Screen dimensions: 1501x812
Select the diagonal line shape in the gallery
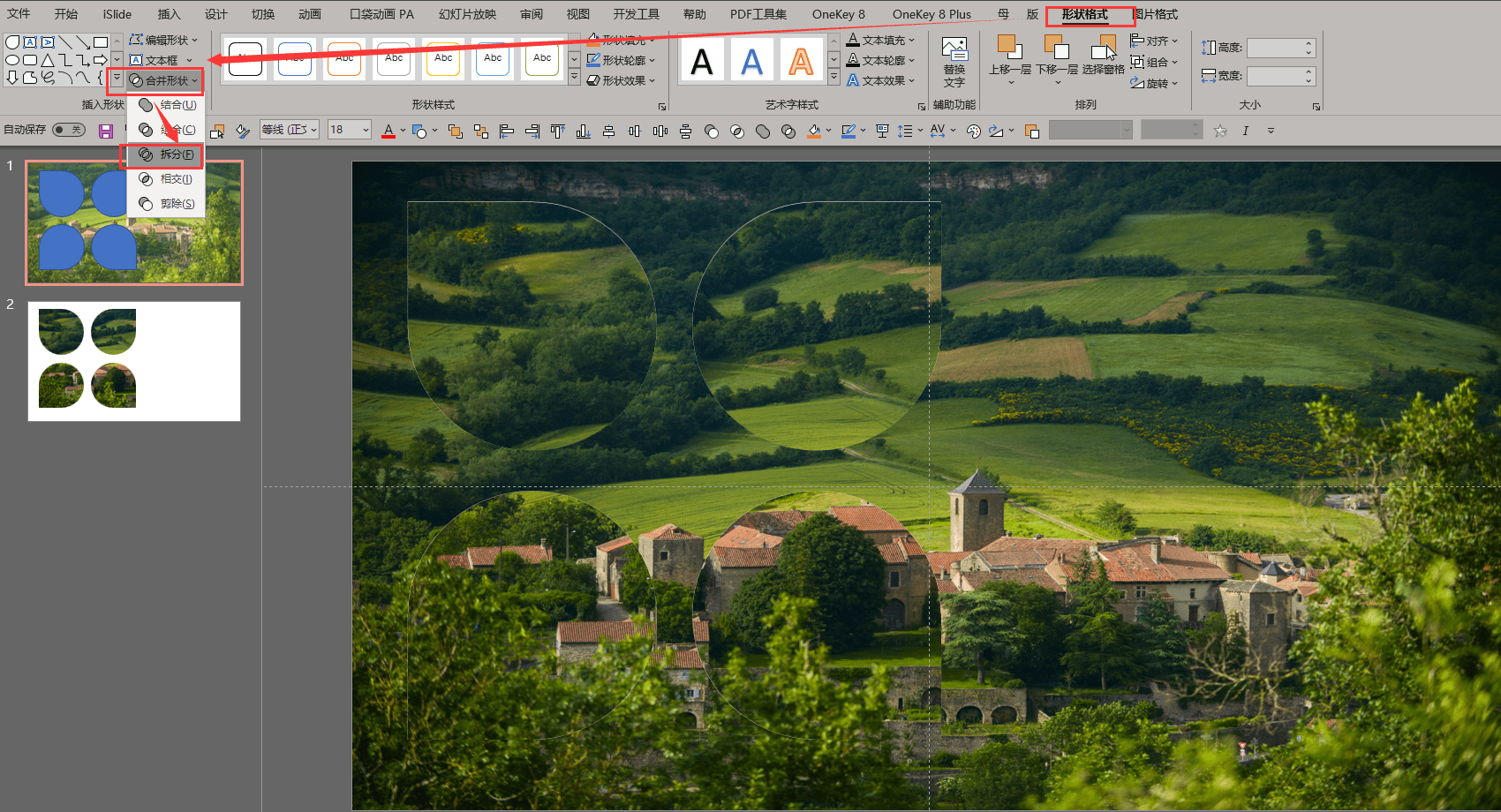click(x=65, y=42)
